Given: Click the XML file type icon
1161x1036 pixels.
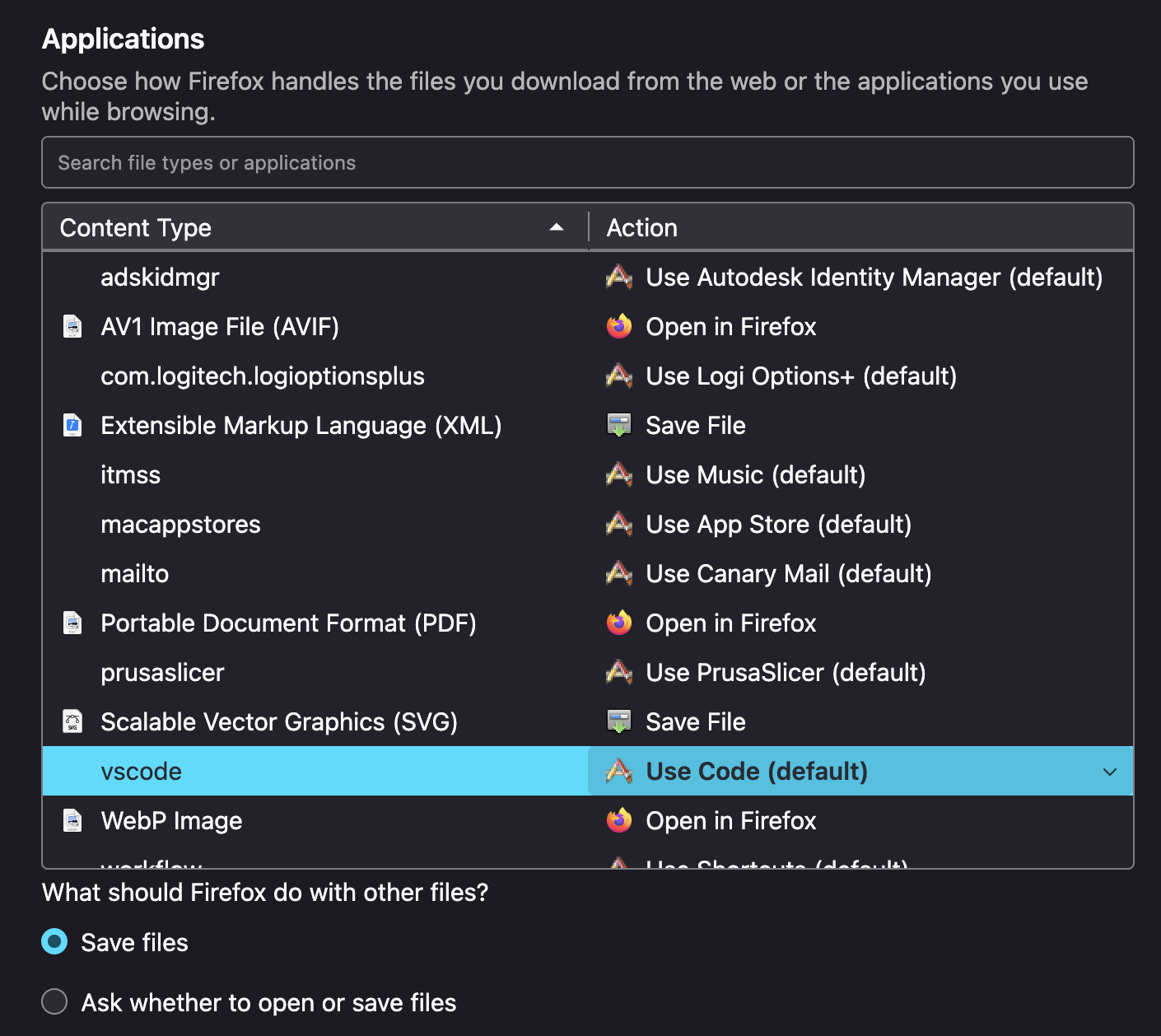Looking at the screenshot, I should (72, 426).
